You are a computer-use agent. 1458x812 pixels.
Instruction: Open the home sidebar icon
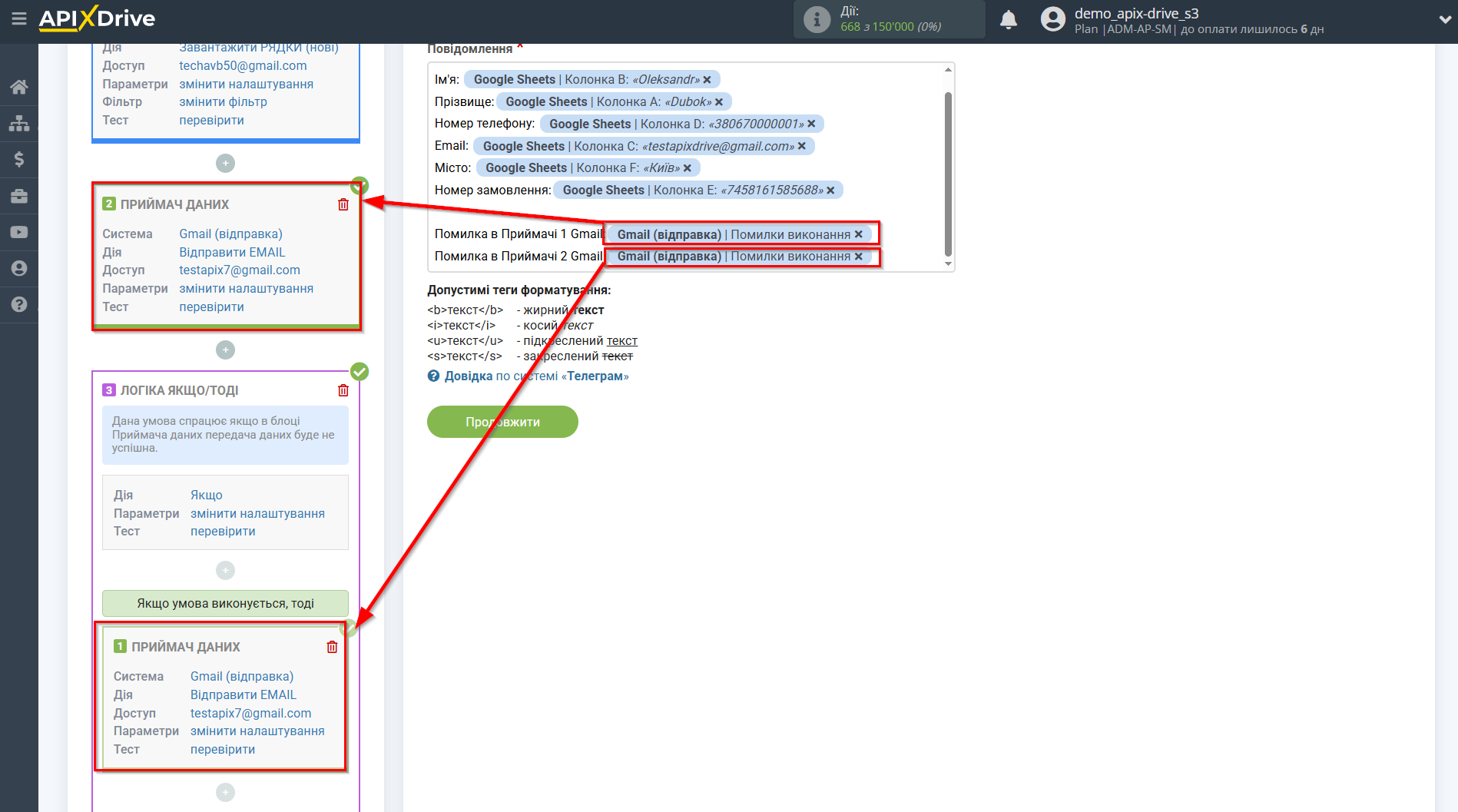click(19, 87)
